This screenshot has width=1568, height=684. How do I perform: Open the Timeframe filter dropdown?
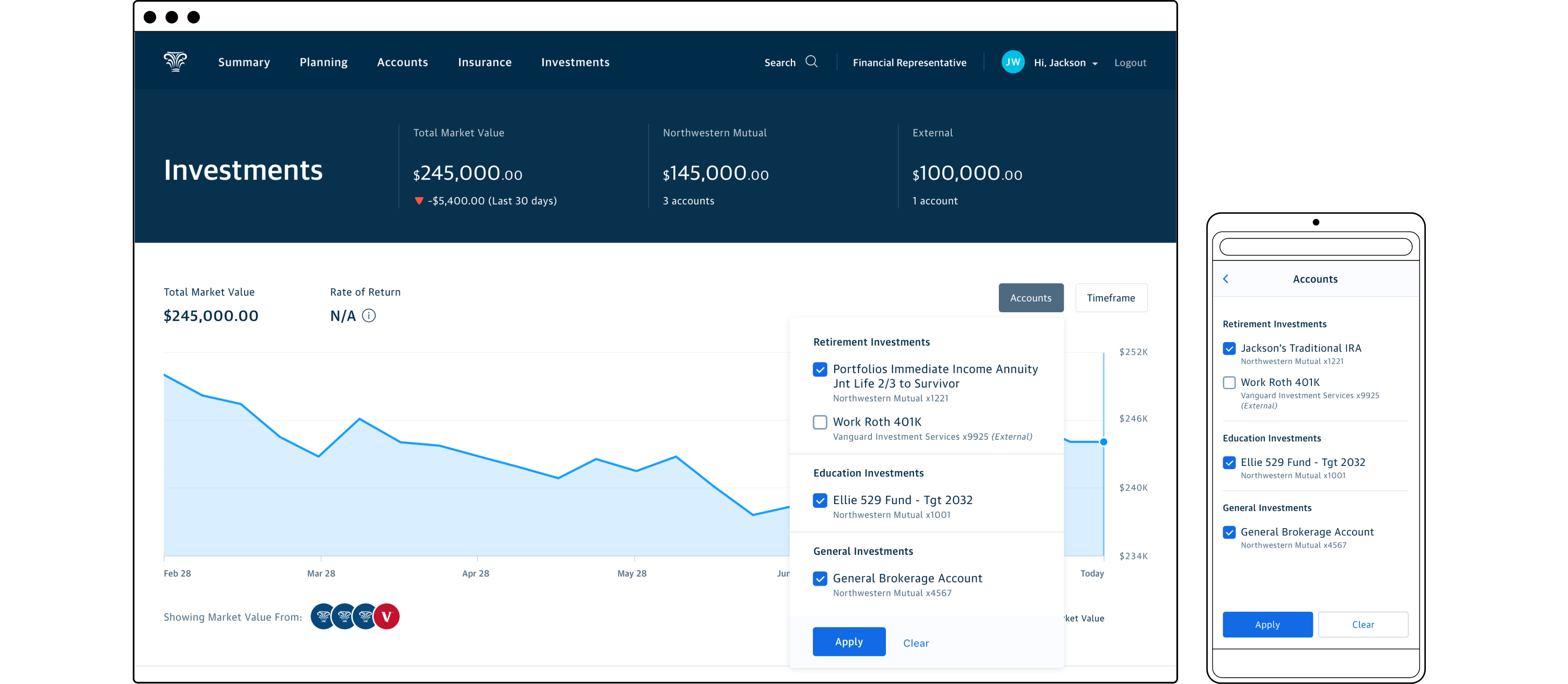pyautogui.click(x=1111, y=298)
